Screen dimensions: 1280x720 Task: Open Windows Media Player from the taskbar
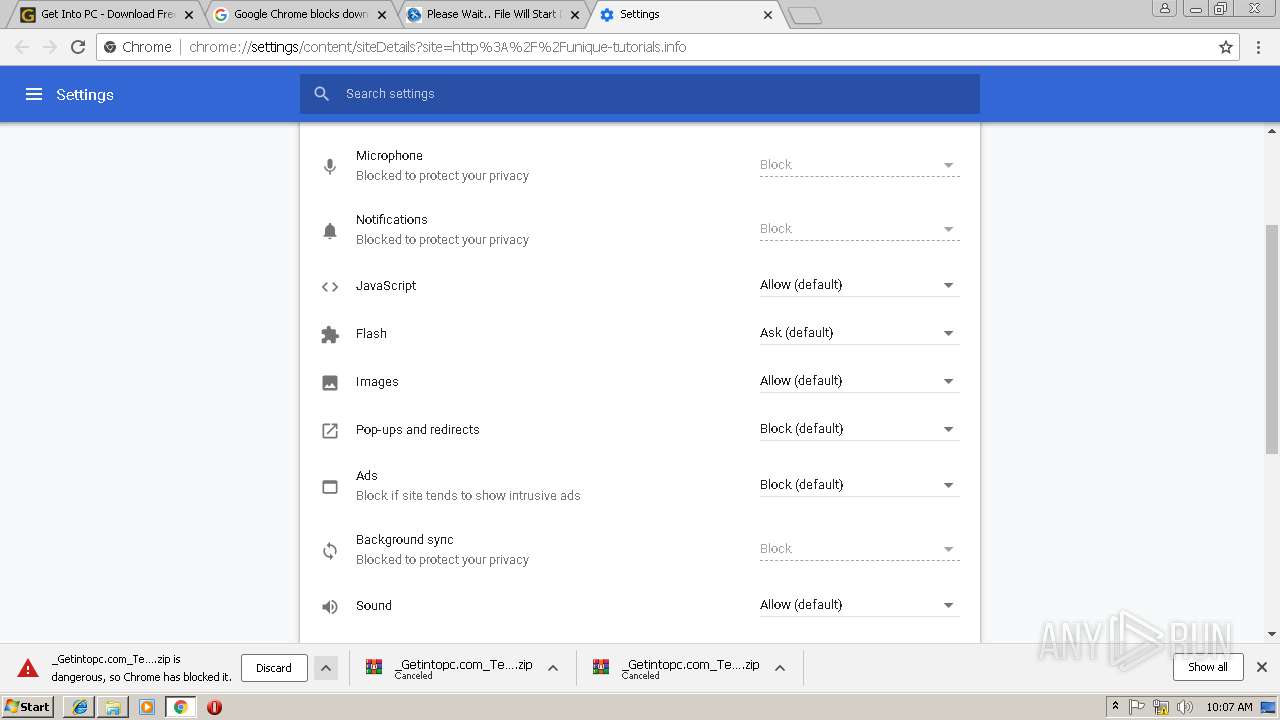click(x=147, y=707)
